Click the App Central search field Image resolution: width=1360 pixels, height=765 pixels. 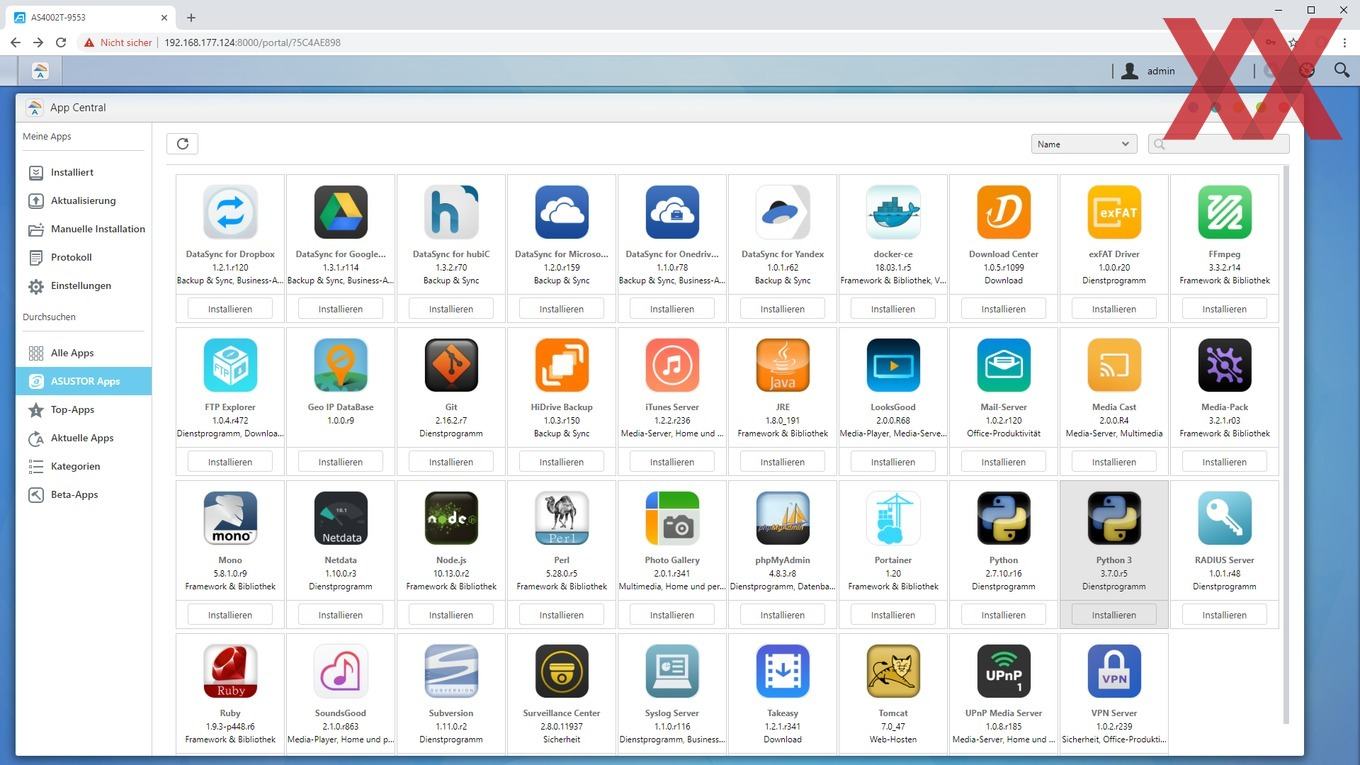pos(1219,144)
